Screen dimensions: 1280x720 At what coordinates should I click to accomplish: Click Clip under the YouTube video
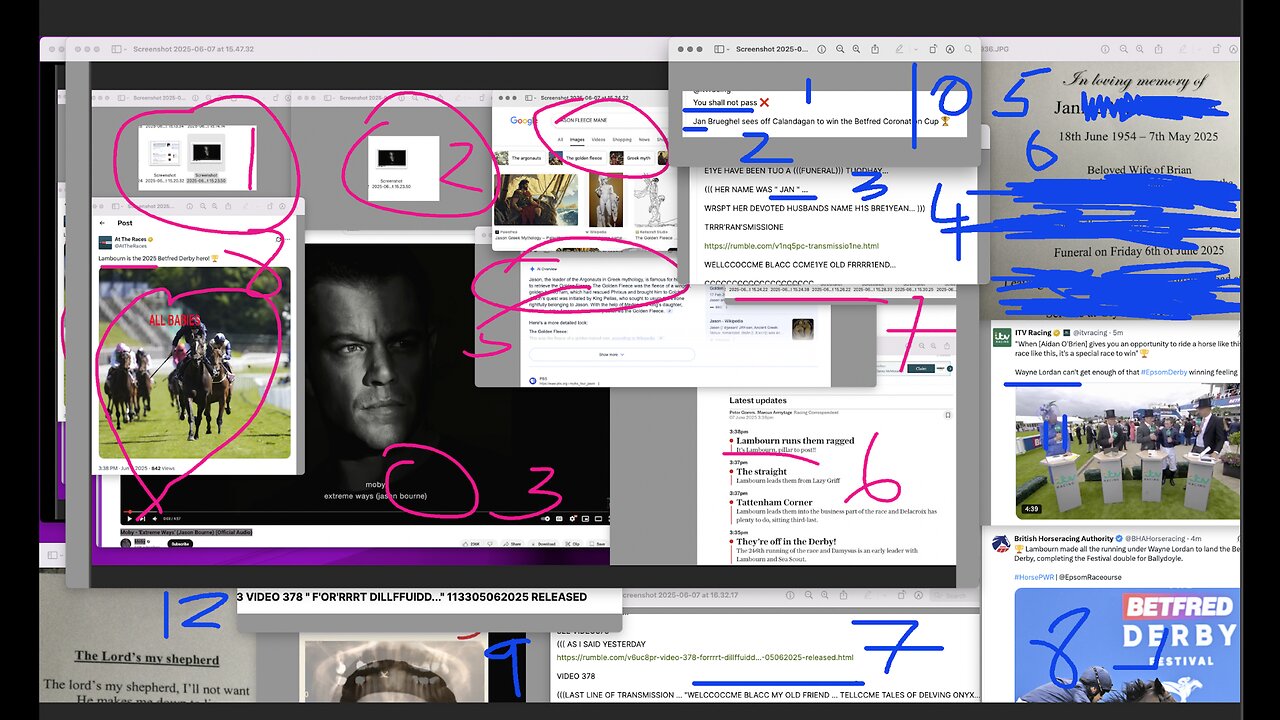[x=572, y=544]
